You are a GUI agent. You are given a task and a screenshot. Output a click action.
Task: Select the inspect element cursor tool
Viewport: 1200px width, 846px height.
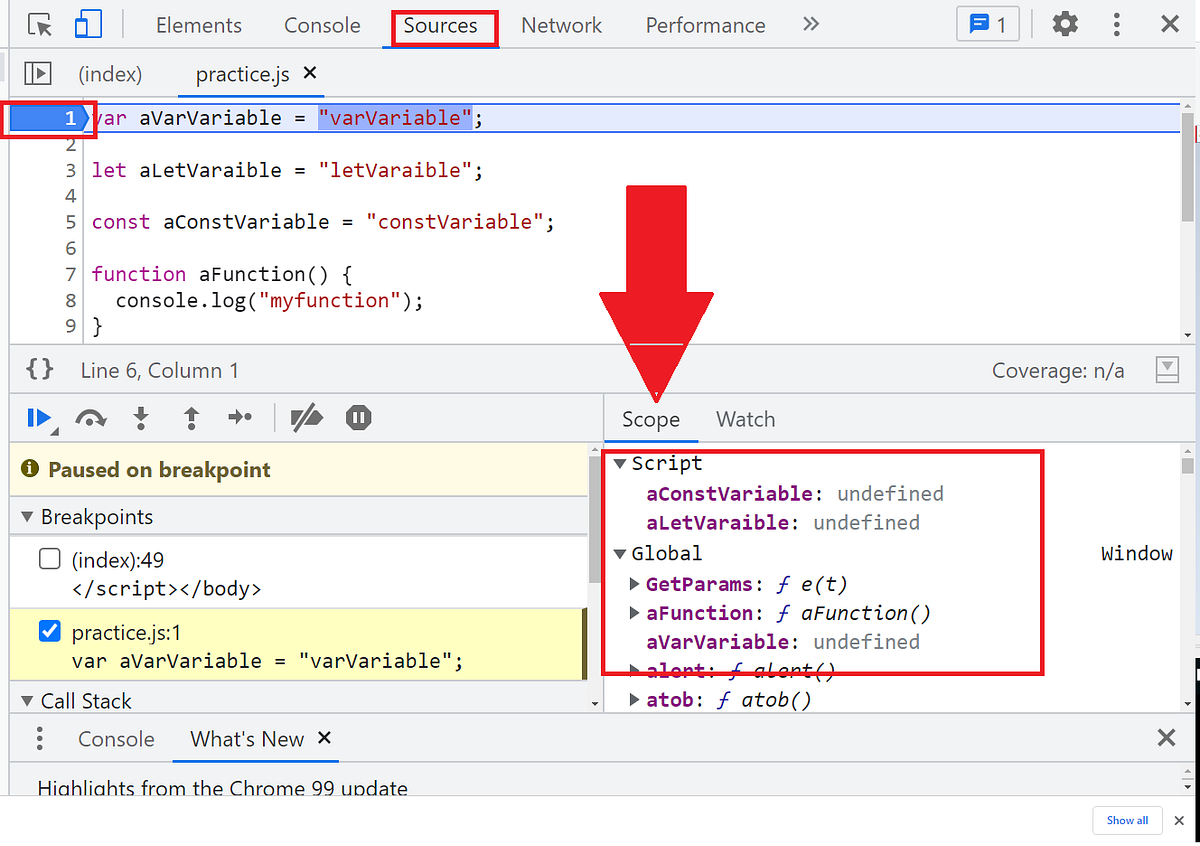click(x=38, y=24)
